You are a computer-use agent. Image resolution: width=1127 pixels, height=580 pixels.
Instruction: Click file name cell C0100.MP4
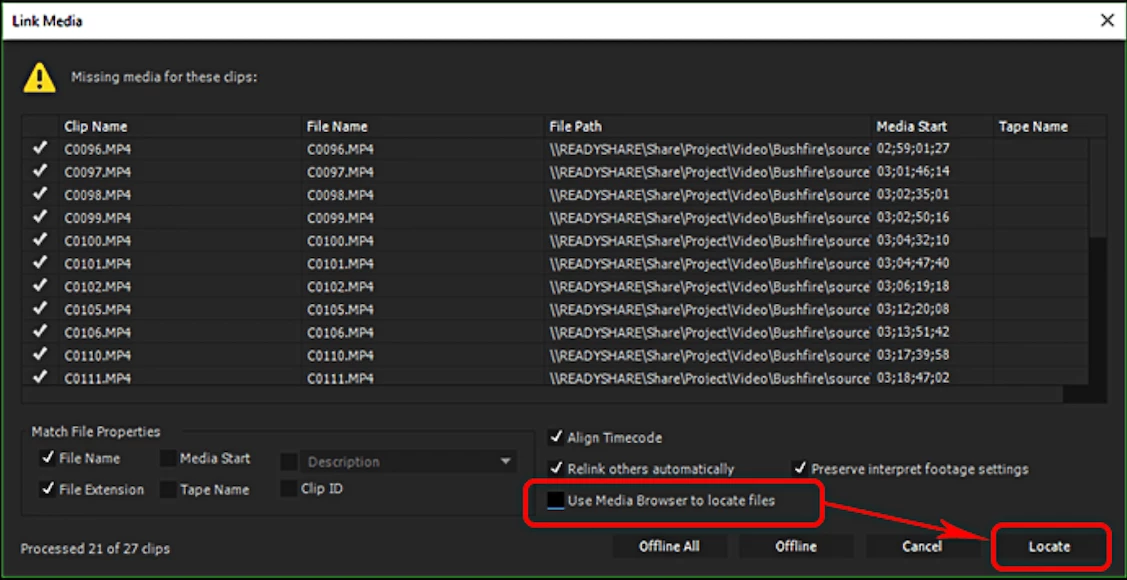tap(341, 241)
